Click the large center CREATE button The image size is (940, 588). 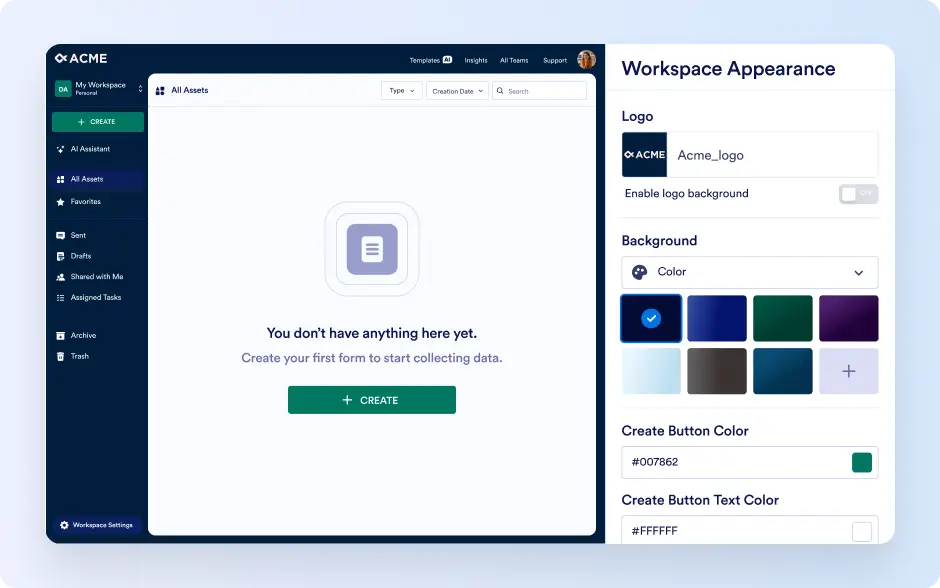[372, 400]
